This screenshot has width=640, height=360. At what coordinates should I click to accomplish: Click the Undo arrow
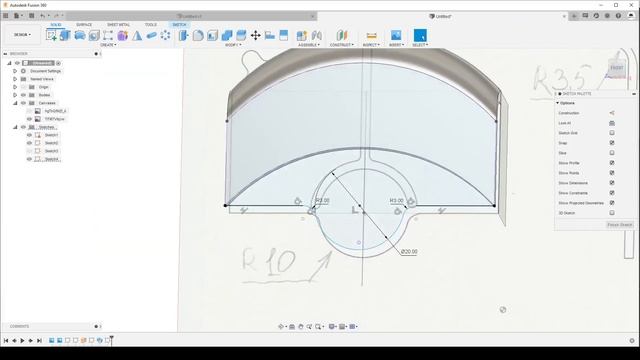pyautogui.click(x=42, y=16)
